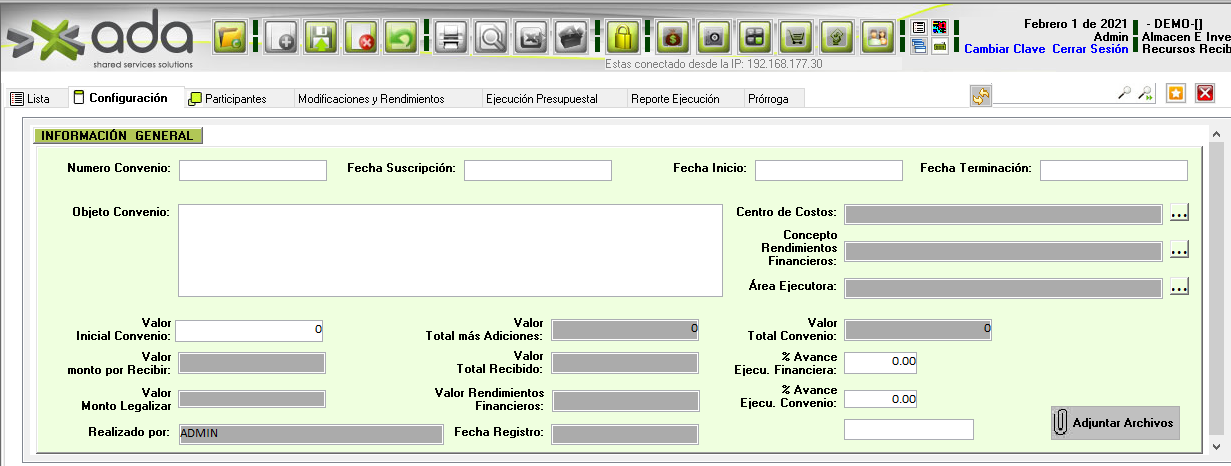
Task: Click the Numero Convenio input field
Action: tap(253, 170)
